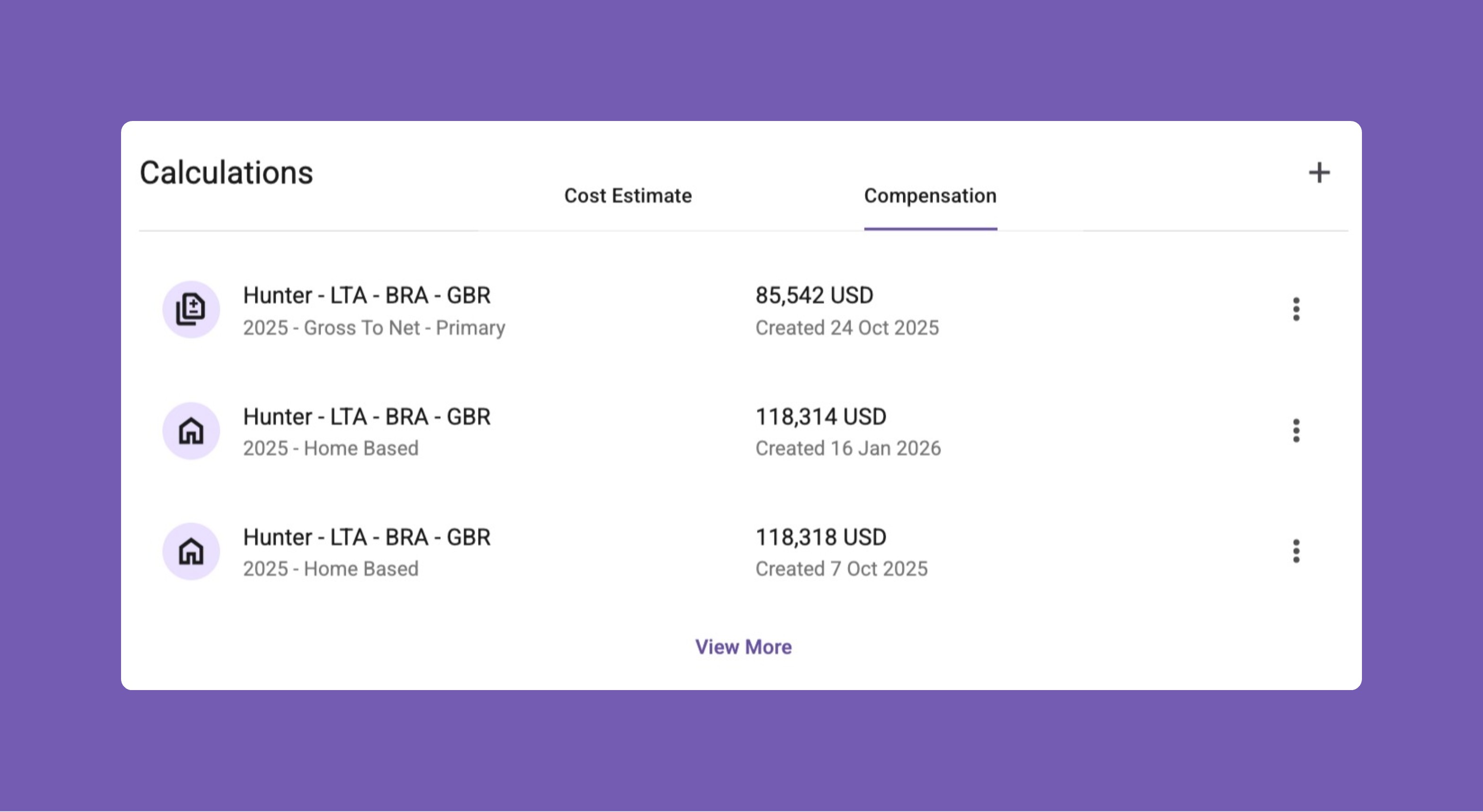This screenshot has width=1483, height=812.
Task: Switch to the Cost Estimate tab
Action: click(x=628, y=196)
